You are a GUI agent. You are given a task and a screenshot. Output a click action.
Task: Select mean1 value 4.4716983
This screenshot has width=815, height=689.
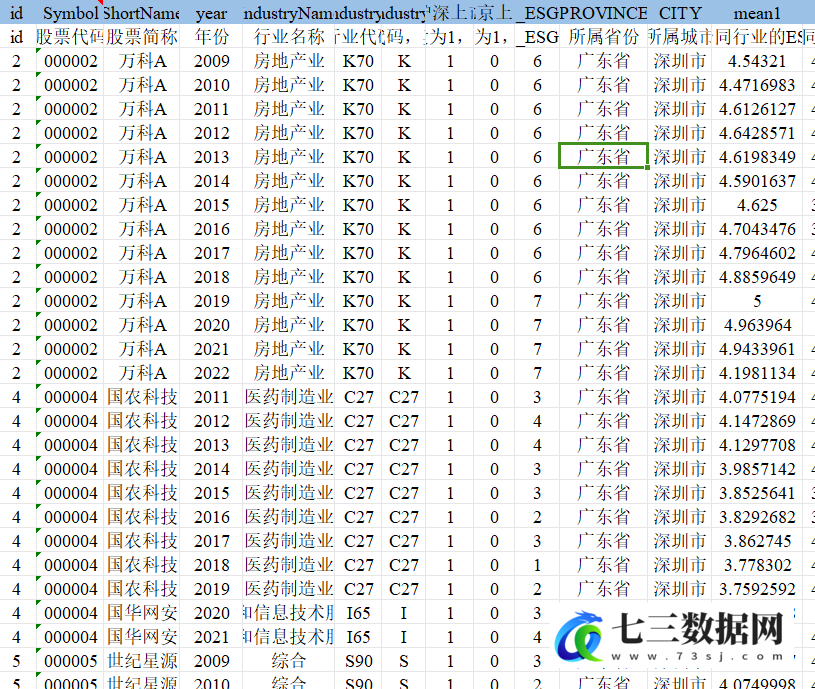pos(757,85)
